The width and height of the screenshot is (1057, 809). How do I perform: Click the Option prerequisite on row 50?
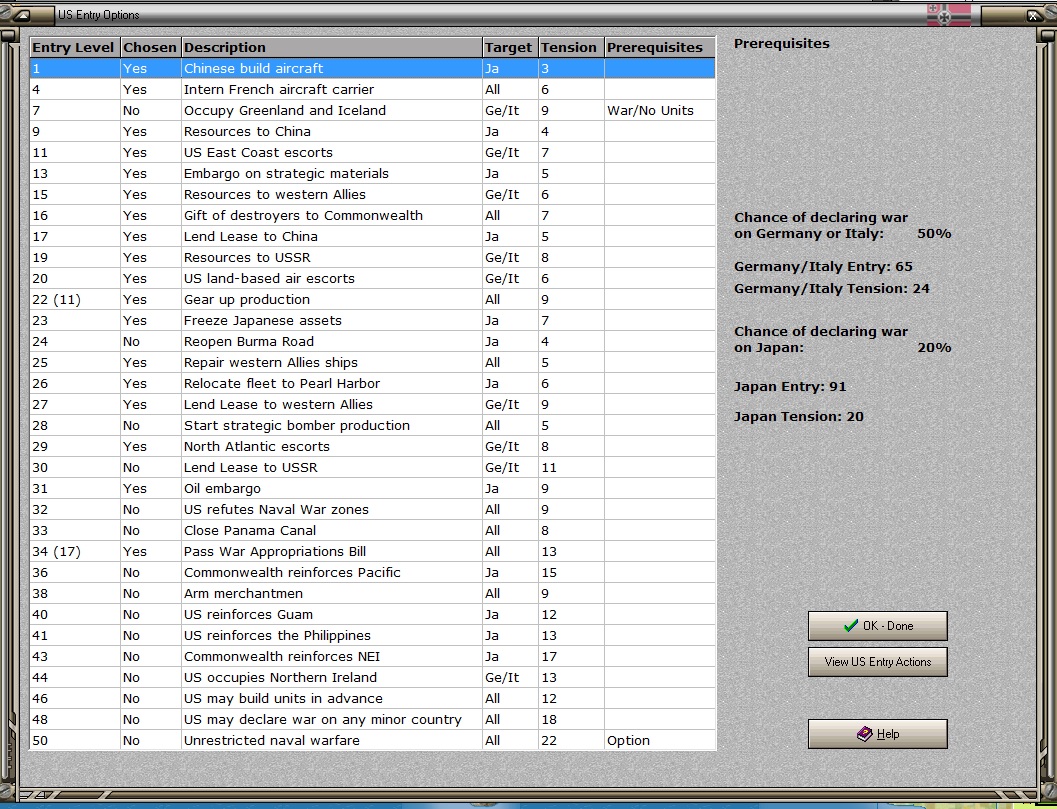click(x=659, y=740)
